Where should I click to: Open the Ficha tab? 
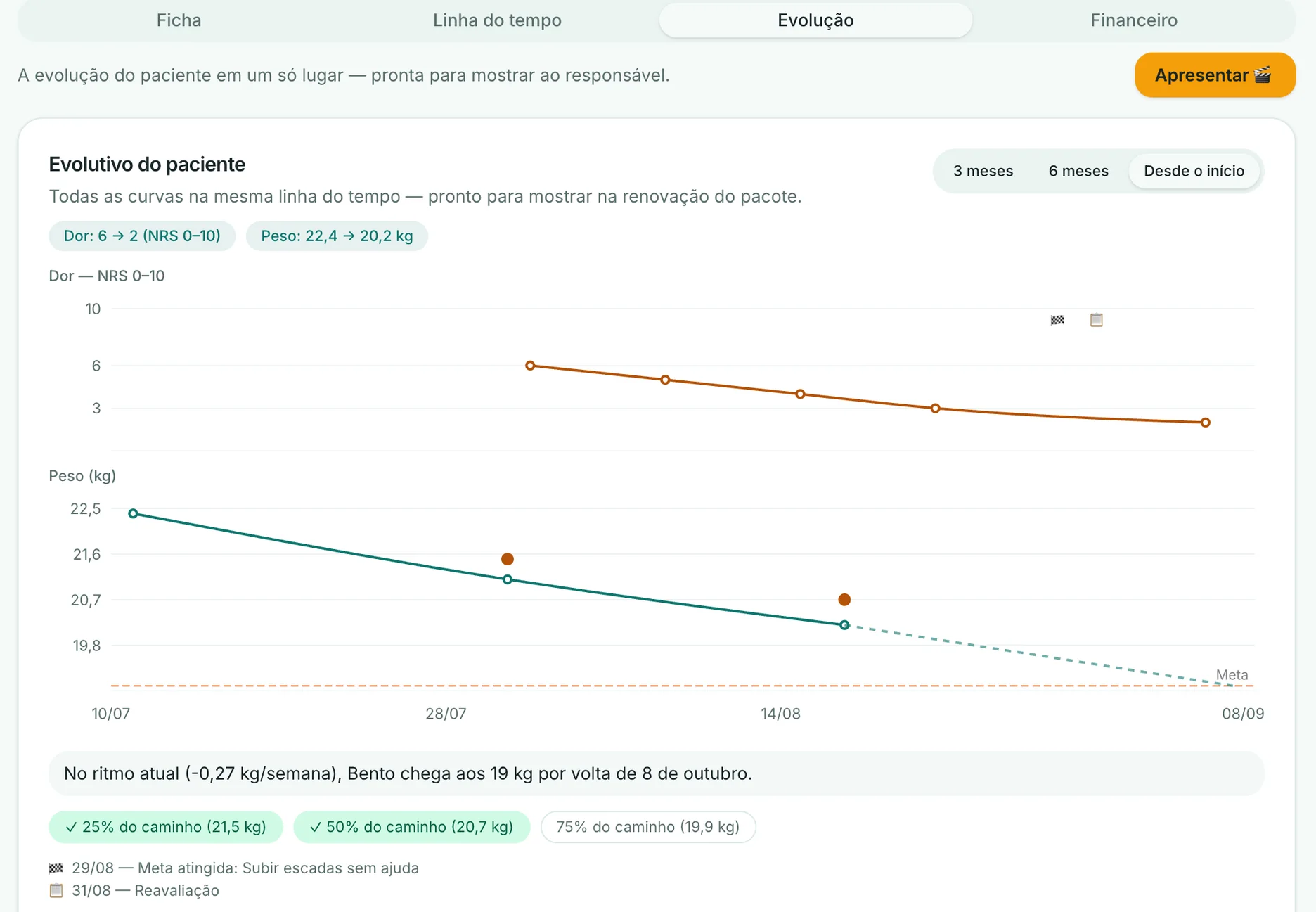coord(179,20)
